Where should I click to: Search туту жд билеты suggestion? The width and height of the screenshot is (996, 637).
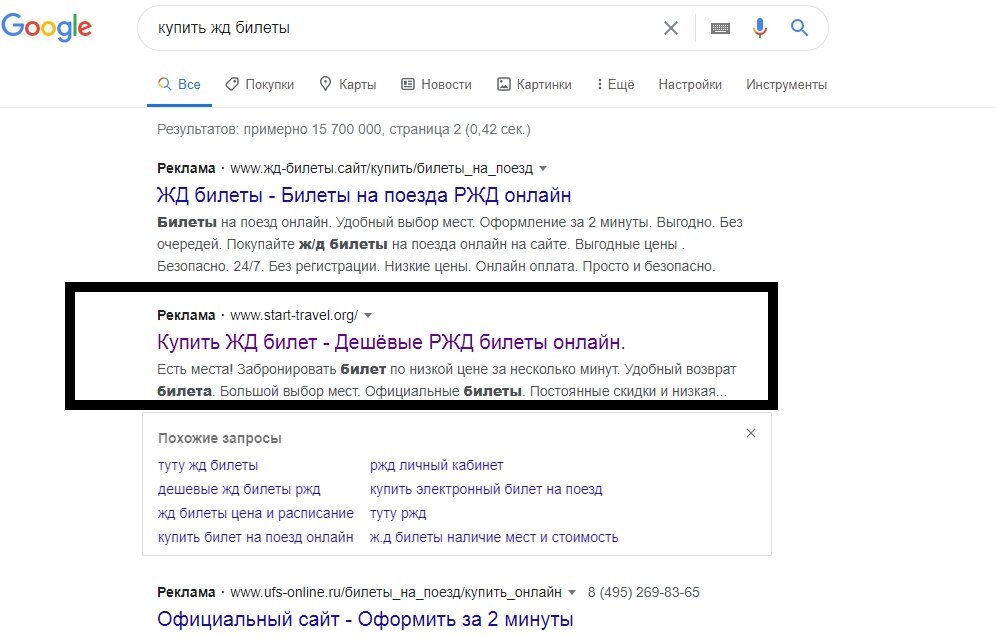tap(208, 465)
